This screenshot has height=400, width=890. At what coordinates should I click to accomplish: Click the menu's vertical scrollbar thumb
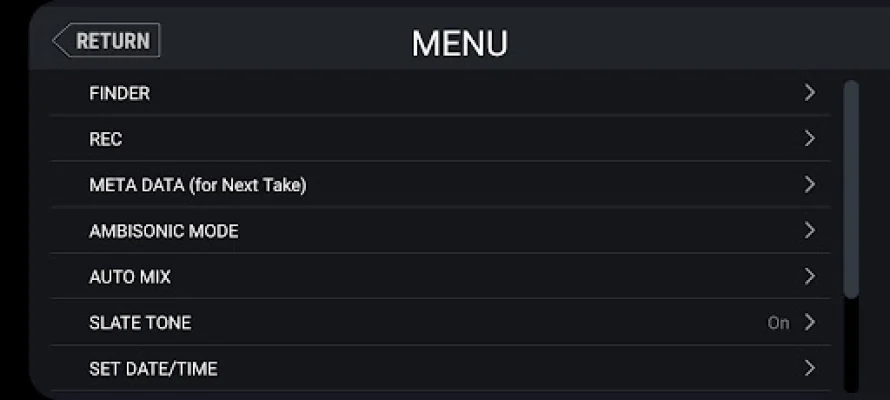click(x=851, y=188)
